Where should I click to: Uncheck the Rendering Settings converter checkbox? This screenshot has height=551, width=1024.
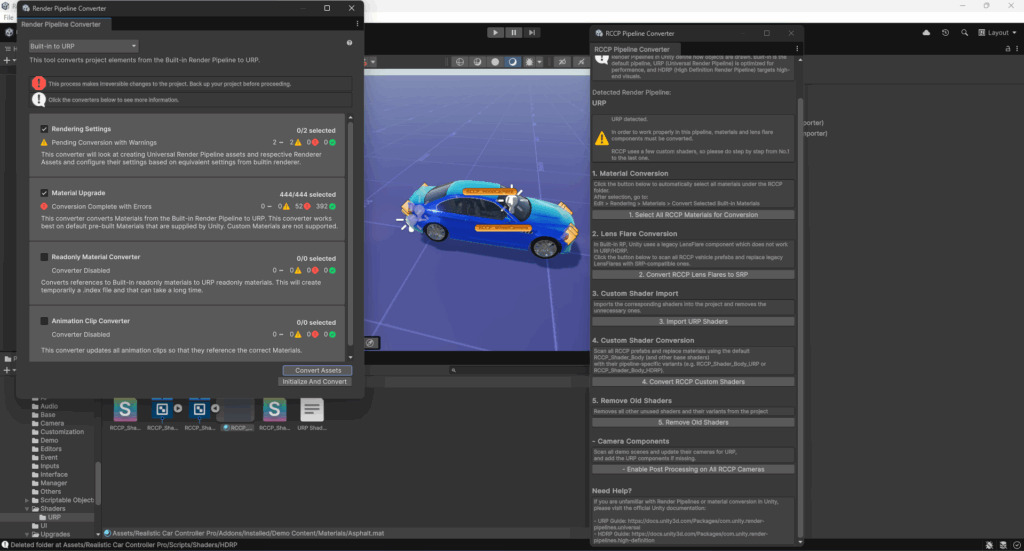44,129
